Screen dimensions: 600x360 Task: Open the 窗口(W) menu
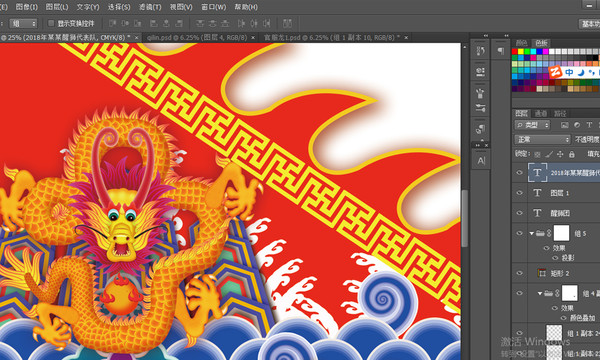click(214, 7)
